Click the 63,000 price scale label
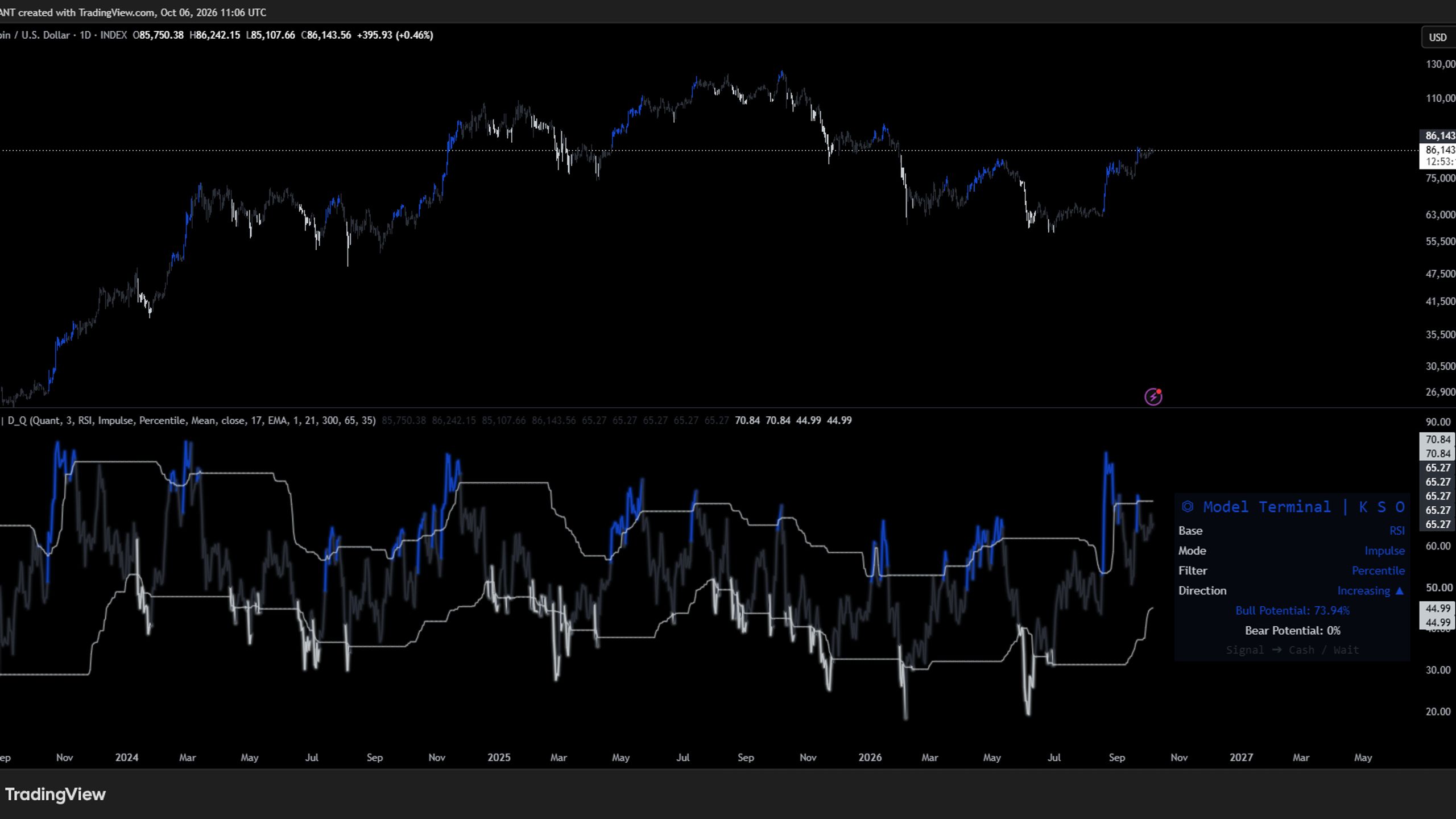 1440,214
